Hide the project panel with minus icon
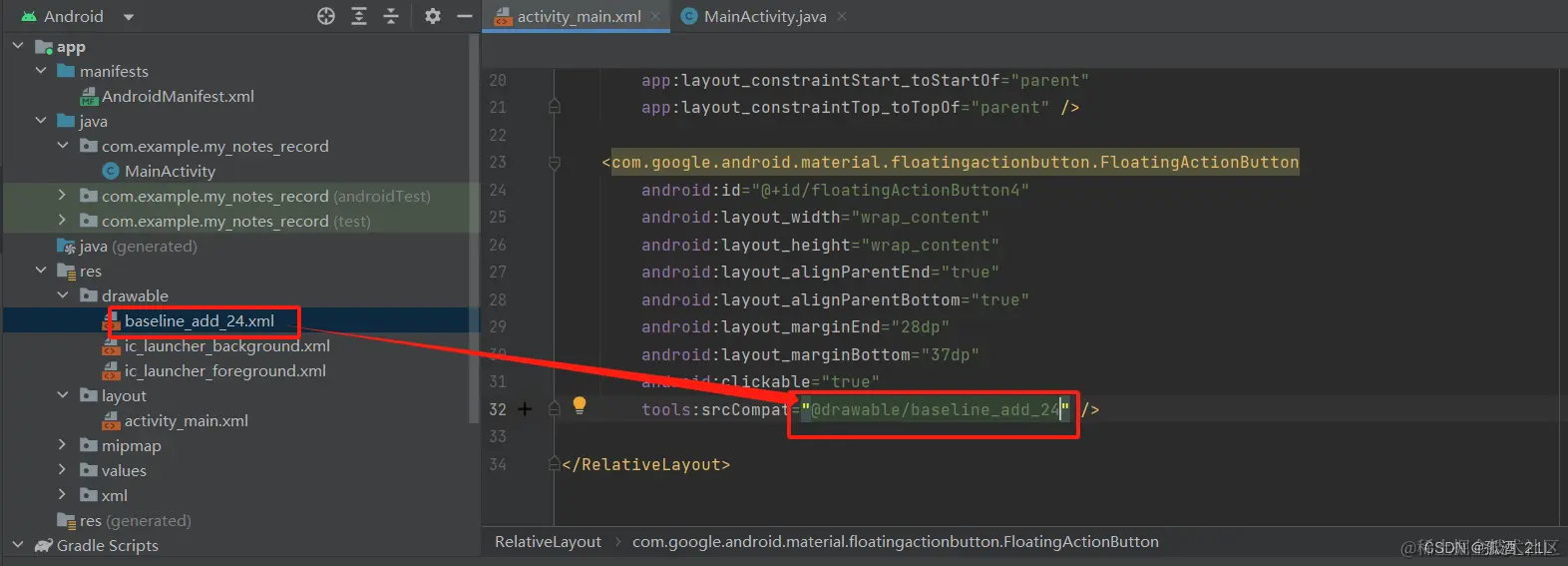Screen dimensions: 1568x566 pyautogui.click(x=464, y=16)
